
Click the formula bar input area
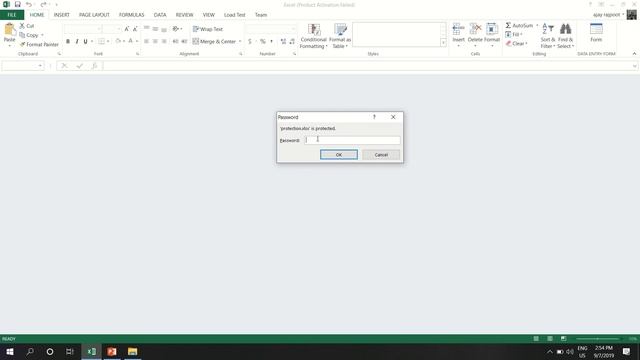pyautogui.click(x=367, y=66)
